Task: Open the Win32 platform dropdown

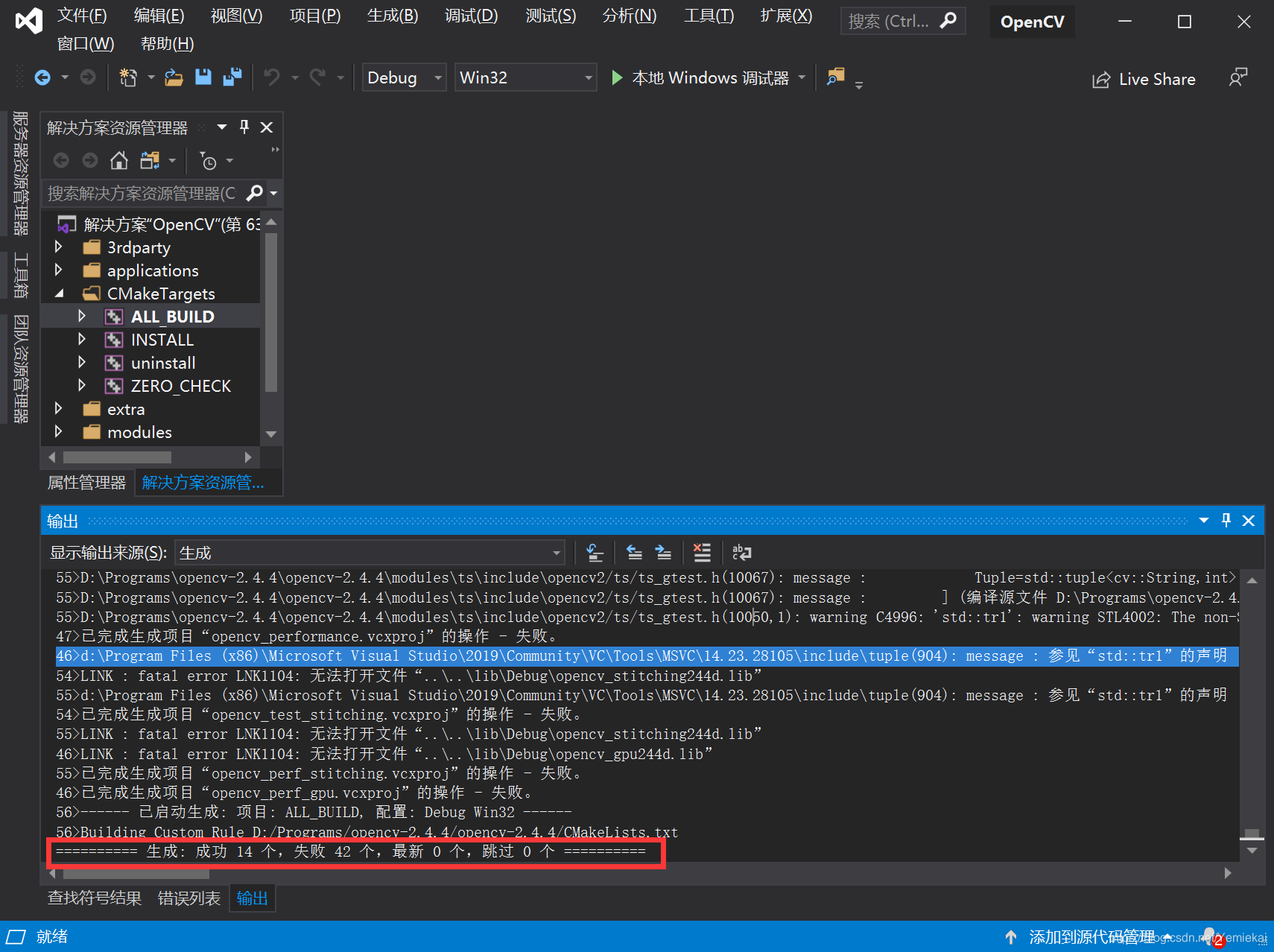Action: click(x=525, y=77)
